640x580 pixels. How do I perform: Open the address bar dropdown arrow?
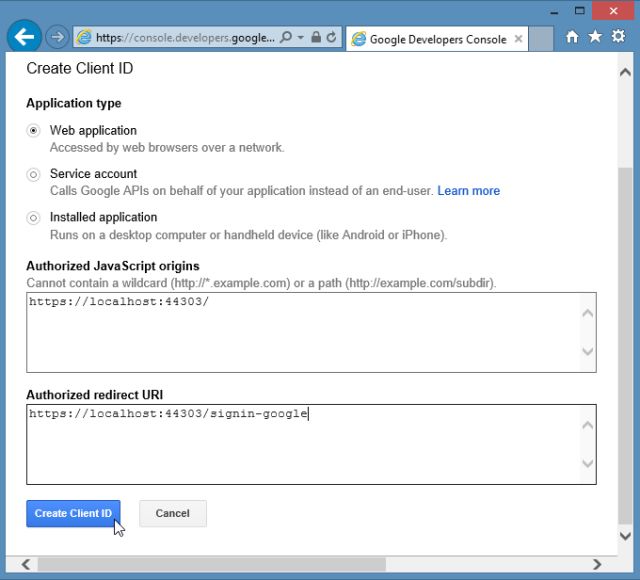click(301, 37)
